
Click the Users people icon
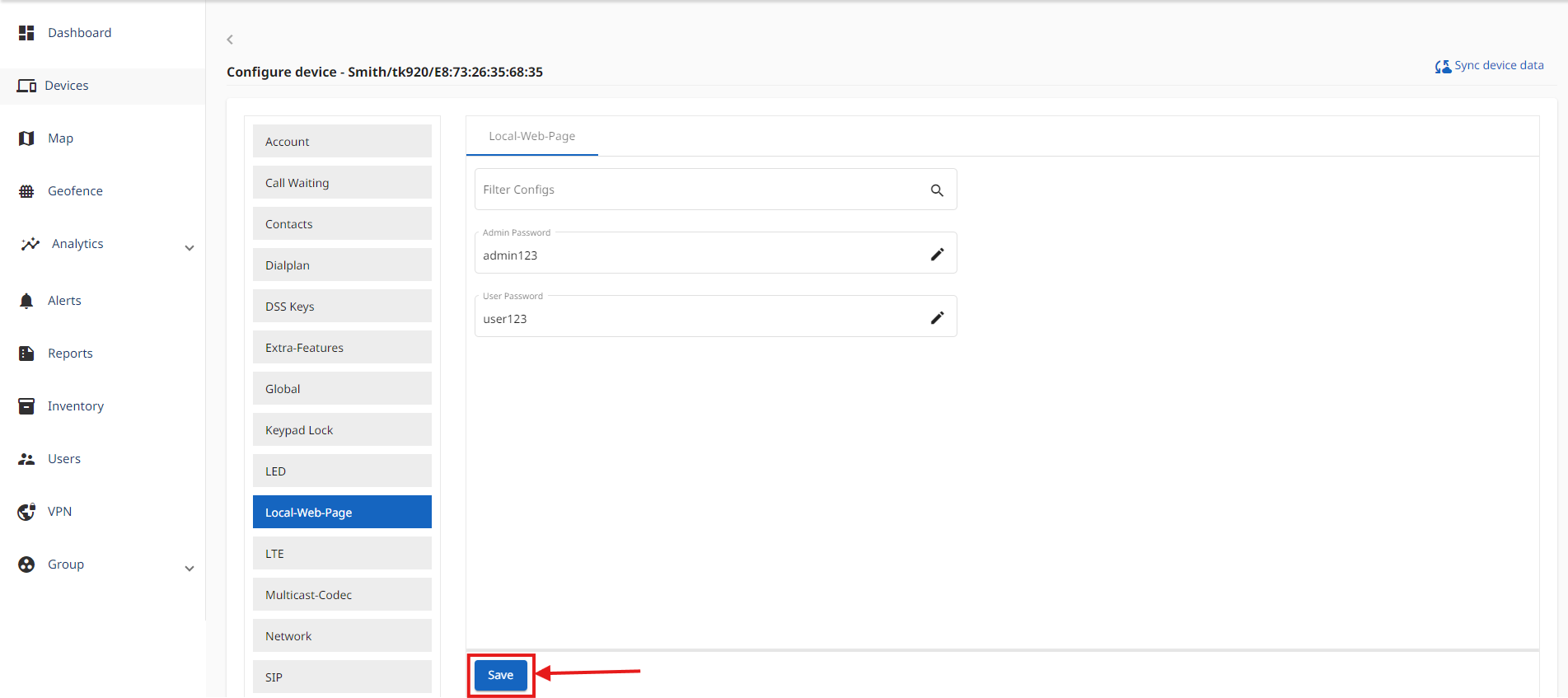coord(26,459)
